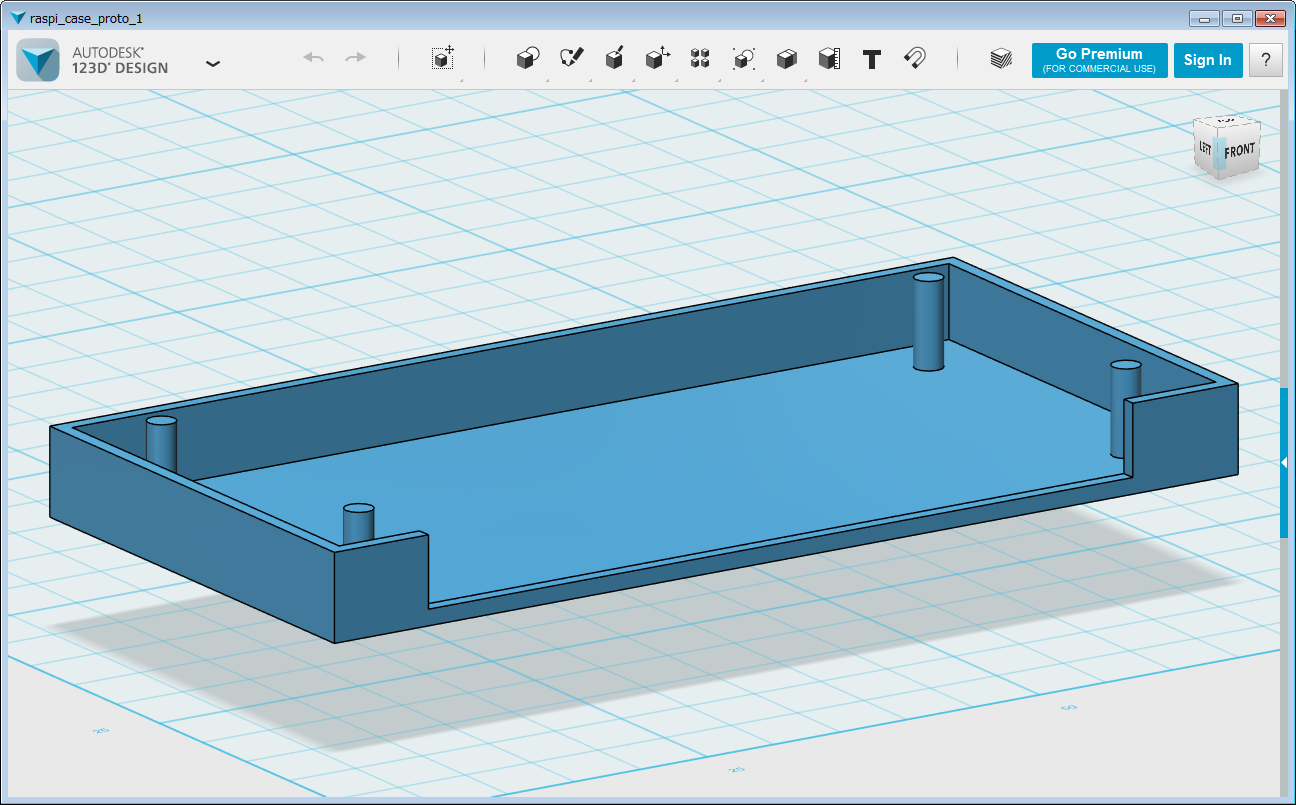Screen dimensions: 1296x805
Task: Select the Measure tool icon
Action: pyautogui.click(x=829, y=59)
